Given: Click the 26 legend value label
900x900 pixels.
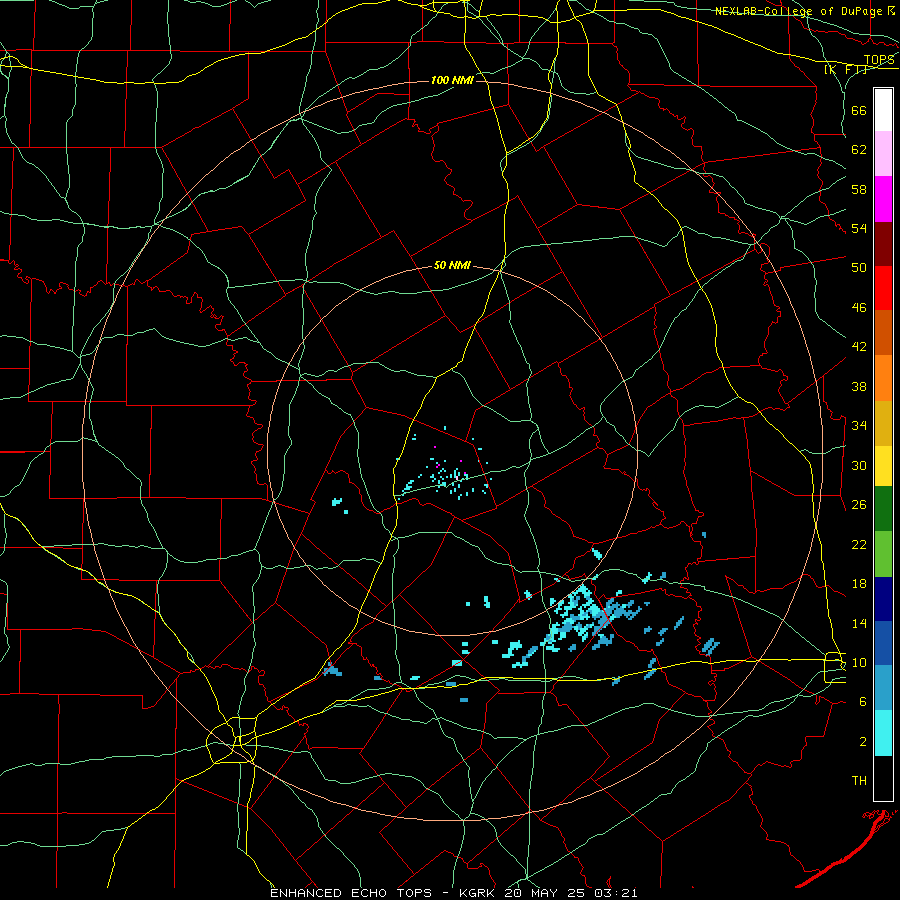Looking at the screenshot, I should tap(859, 505).
